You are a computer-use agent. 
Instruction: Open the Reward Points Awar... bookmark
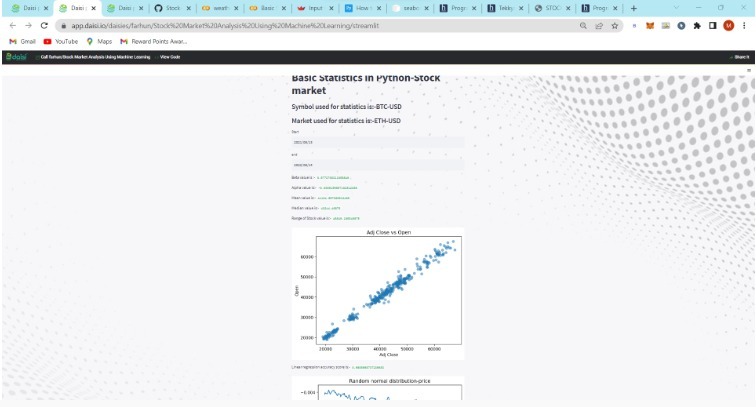click(154, 41)
